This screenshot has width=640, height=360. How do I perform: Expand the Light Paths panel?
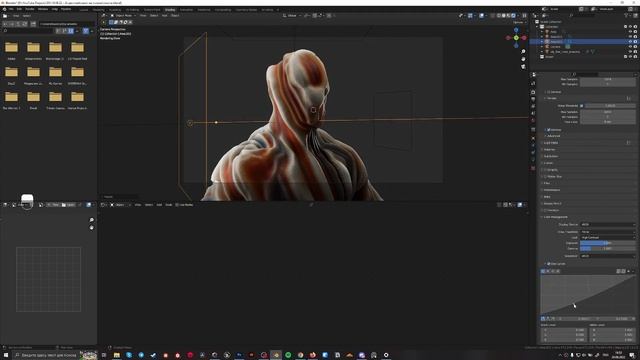(x=551, y=143)
